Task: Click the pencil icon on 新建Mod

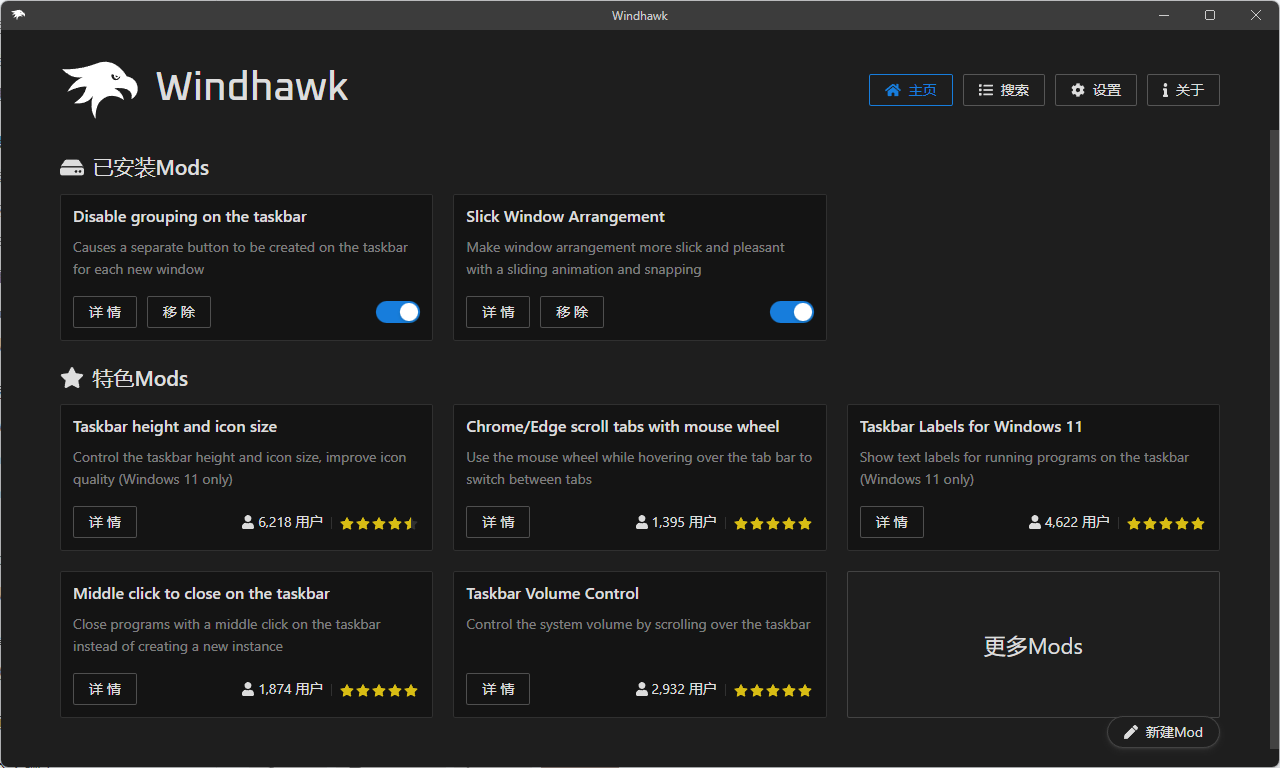Action: click(x=1131, y=732)
